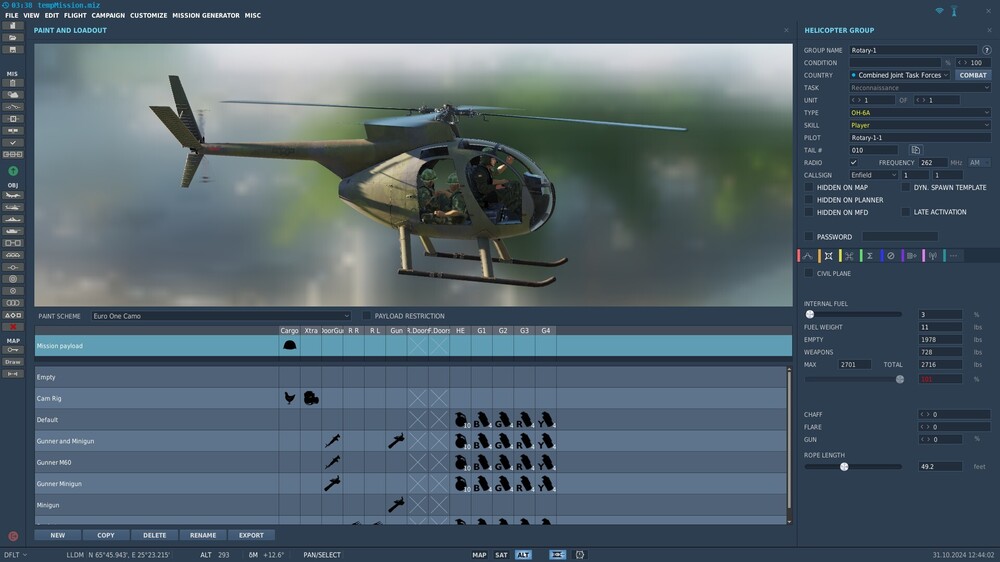Enable the PASSWORD checkbox
This screenshot has height=562, width=1000.
[x=809, y=237]
